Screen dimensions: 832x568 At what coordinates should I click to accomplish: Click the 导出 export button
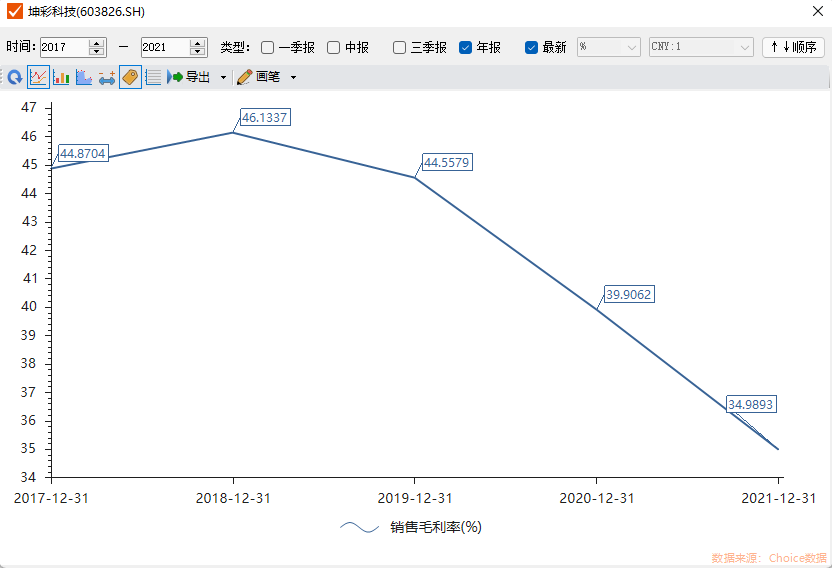190,77
